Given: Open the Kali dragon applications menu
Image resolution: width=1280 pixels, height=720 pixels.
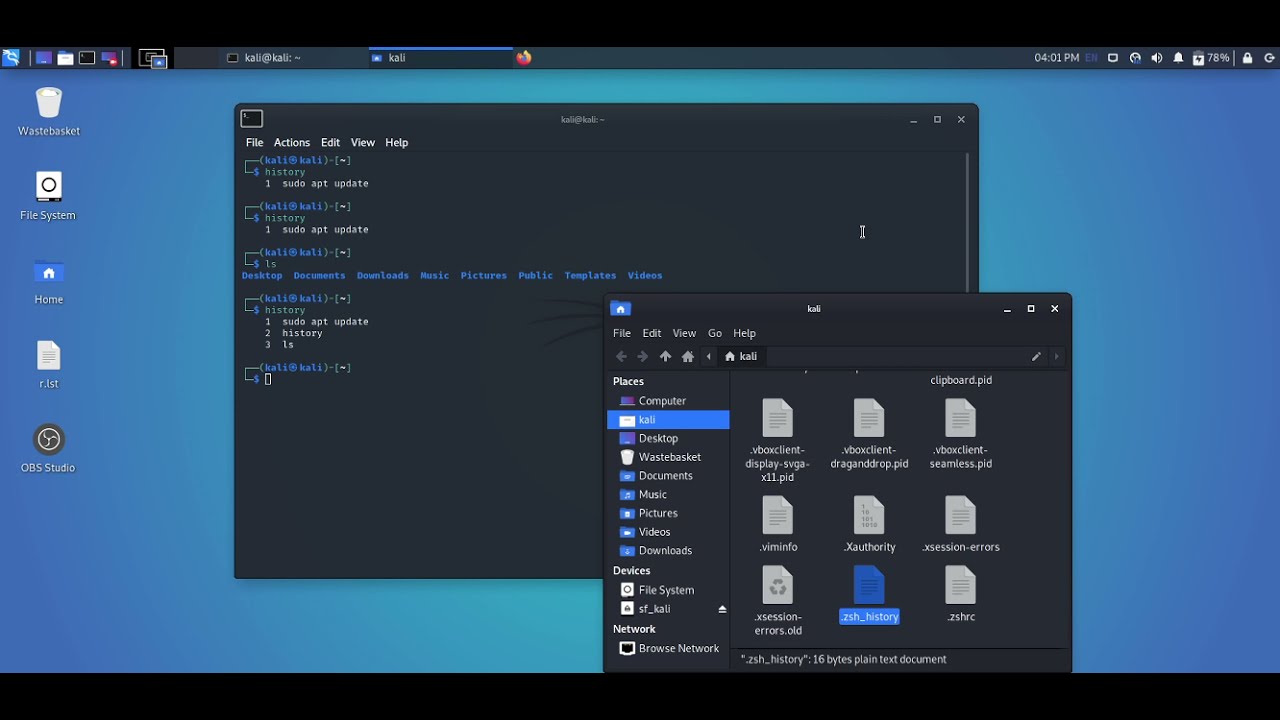Looking at the screenshot, I should pos(11,58).
